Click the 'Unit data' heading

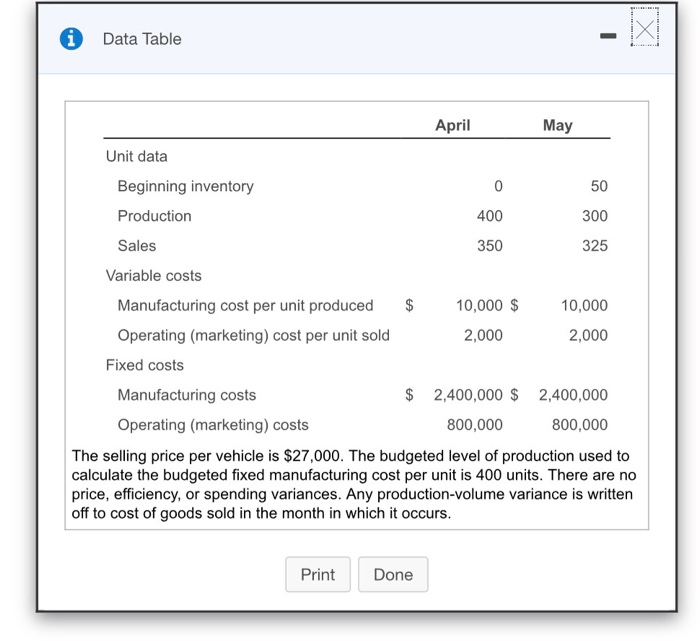pyautogui.click(x=137, y=157)
